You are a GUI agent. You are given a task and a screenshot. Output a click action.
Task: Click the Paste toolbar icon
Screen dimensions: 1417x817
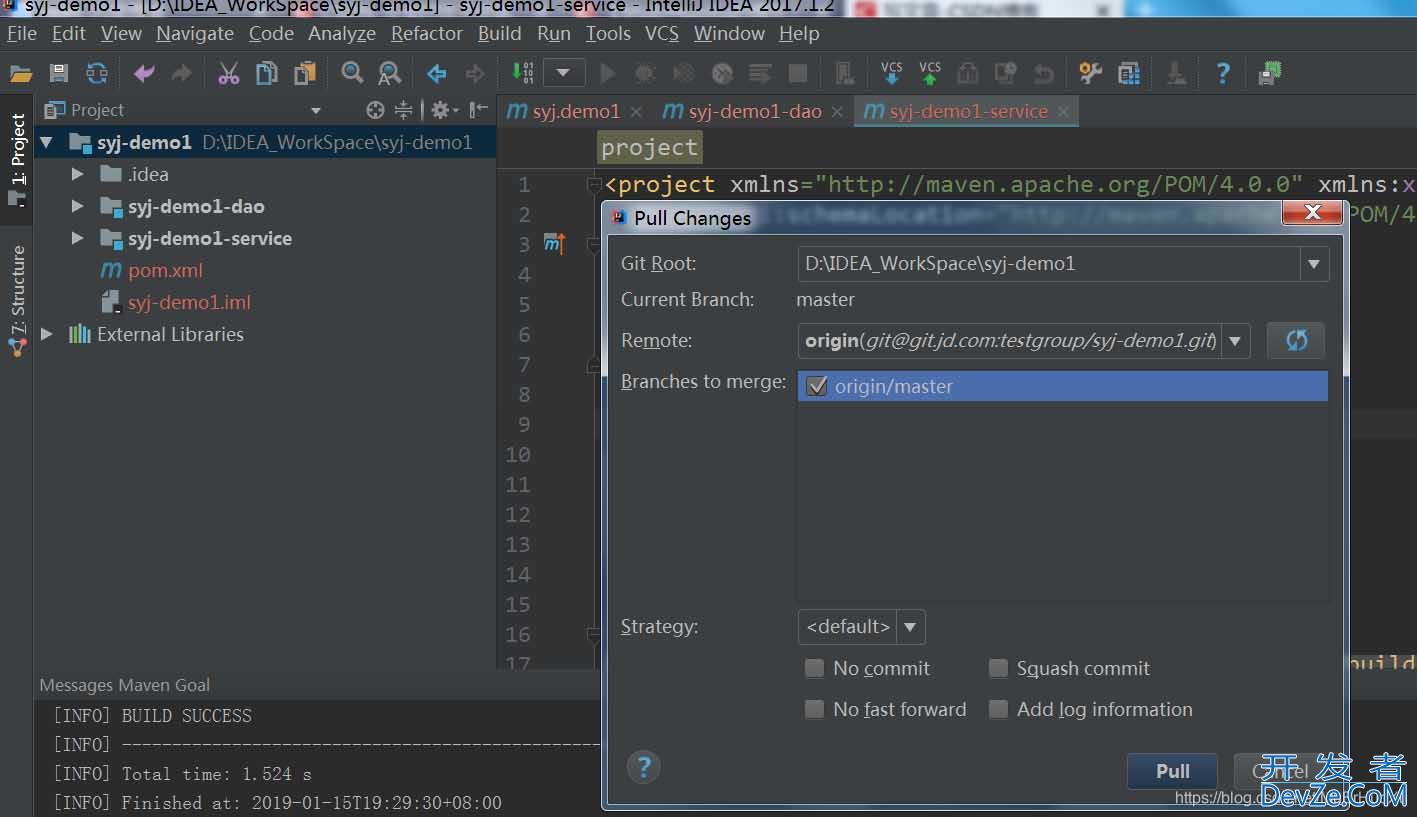click(x=304, y=73)
